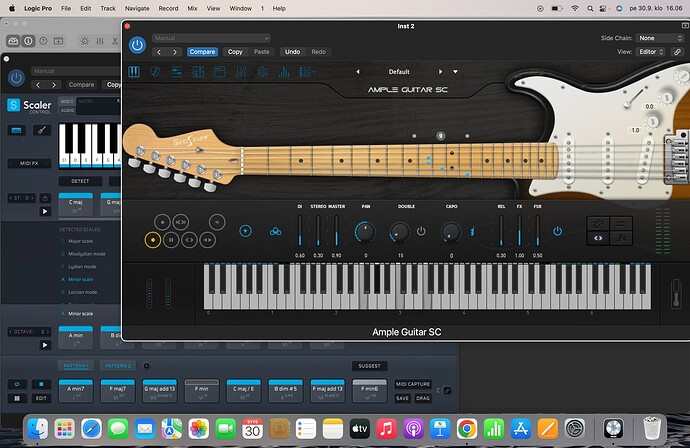
Task: Toggle the orange-ringed articulation lock button
Action: 153,240
